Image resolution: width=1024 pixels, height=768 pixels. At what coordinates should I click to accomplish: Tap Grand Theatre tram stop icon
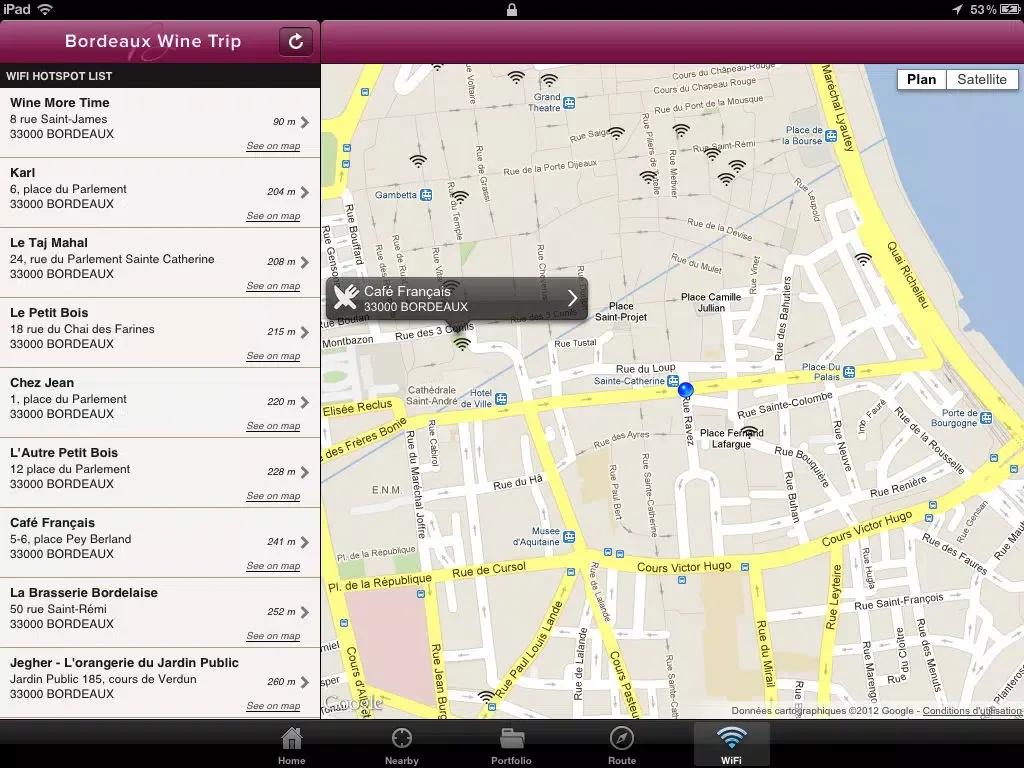click(x=569, y=103)
